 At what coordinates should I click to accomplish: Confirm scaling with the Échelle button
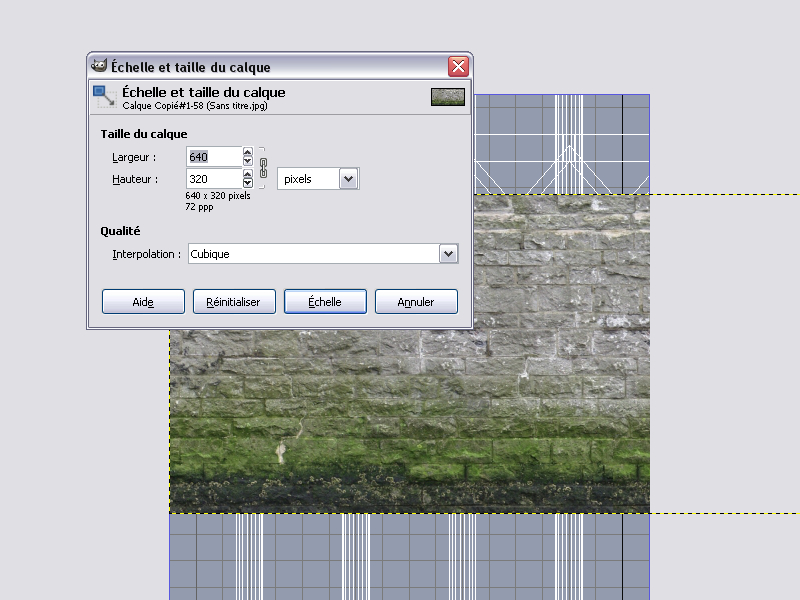pyautogui.click(x=325, y=302)
